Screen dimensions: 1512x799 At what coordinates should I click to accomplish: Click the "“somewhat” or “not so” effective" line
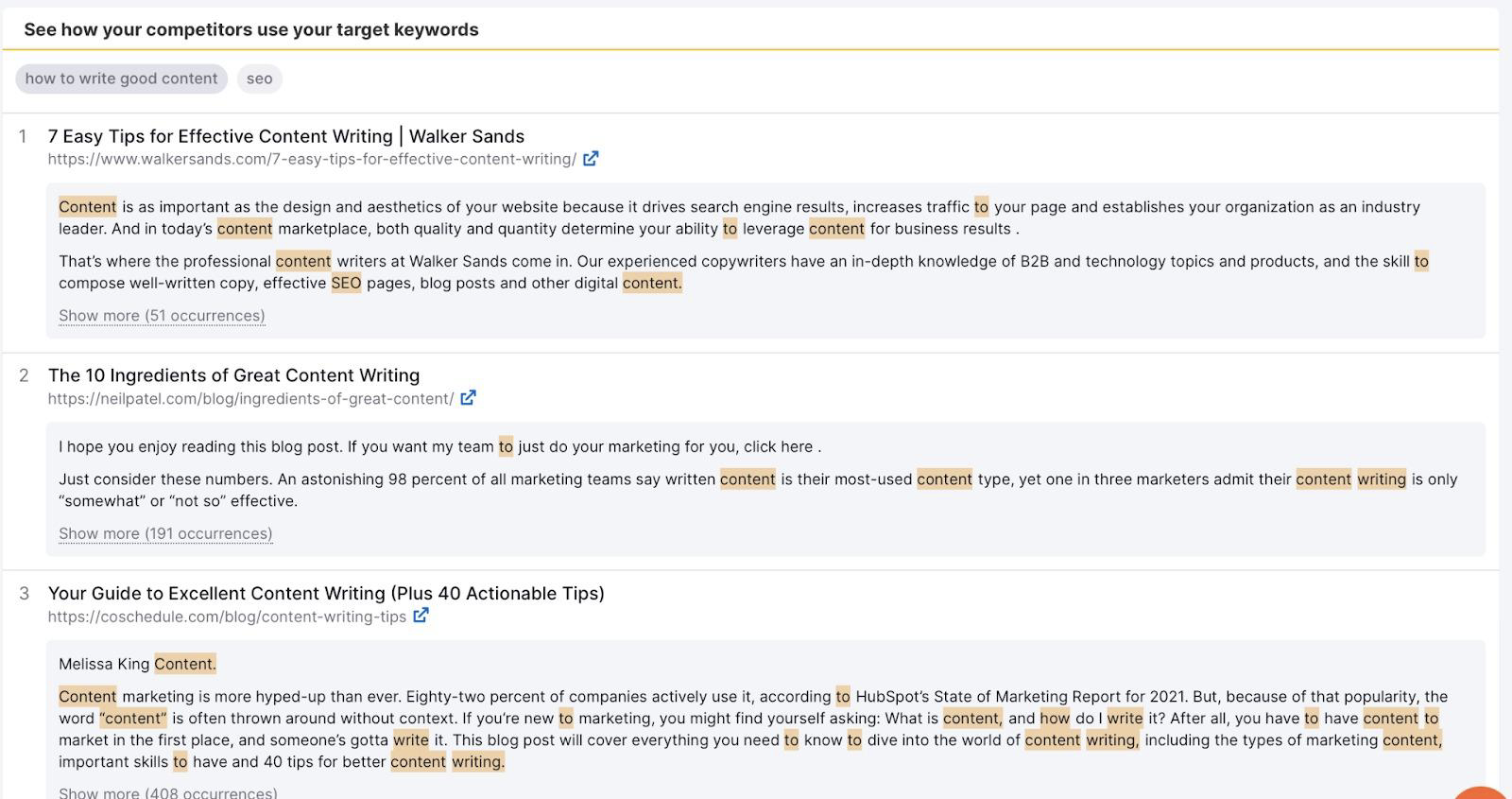[178, 501]
